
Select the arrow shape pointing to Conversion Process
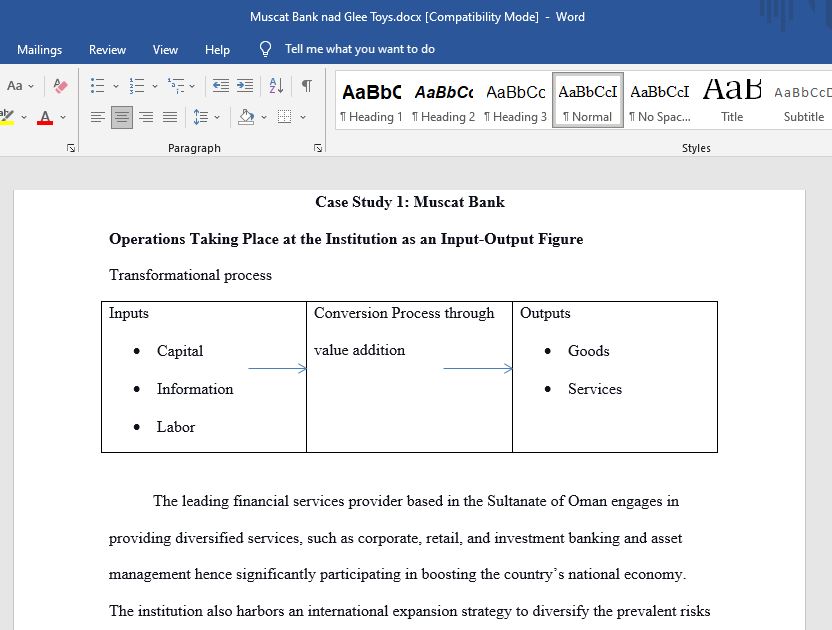(278, 368)
